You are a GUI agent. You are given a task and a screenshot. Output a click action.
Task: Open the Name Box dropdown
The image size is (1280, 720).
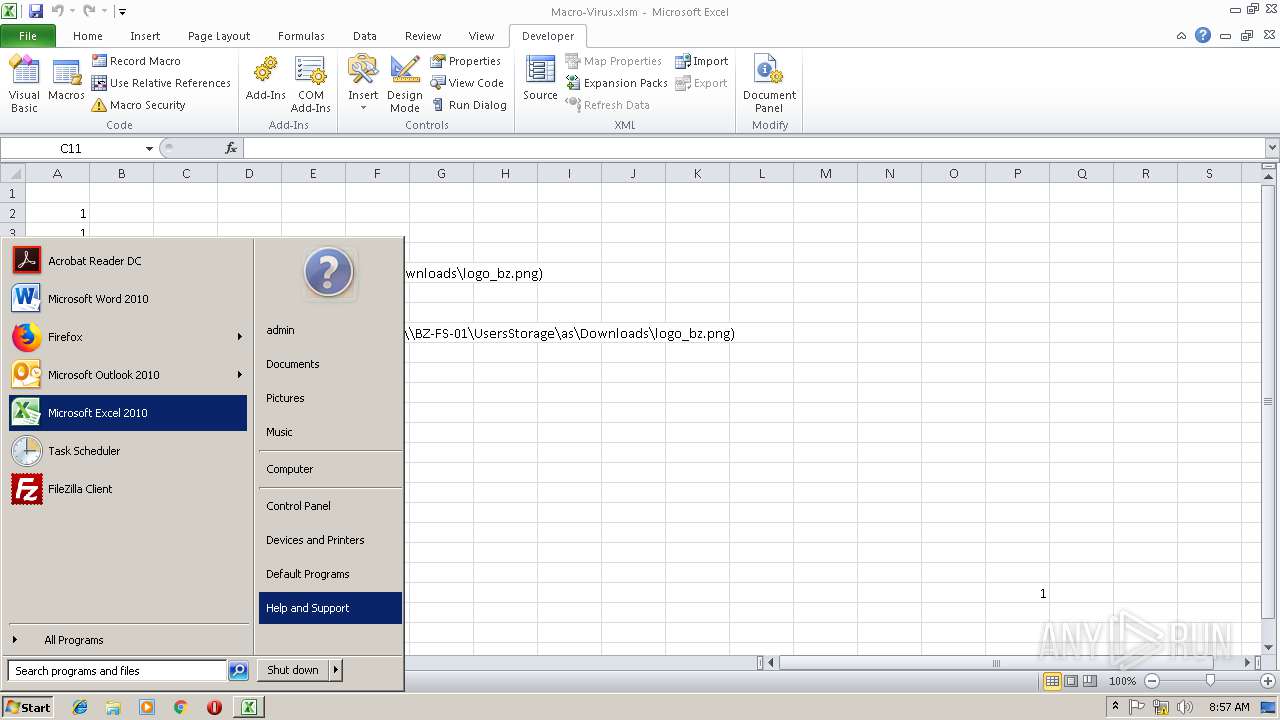149,148
